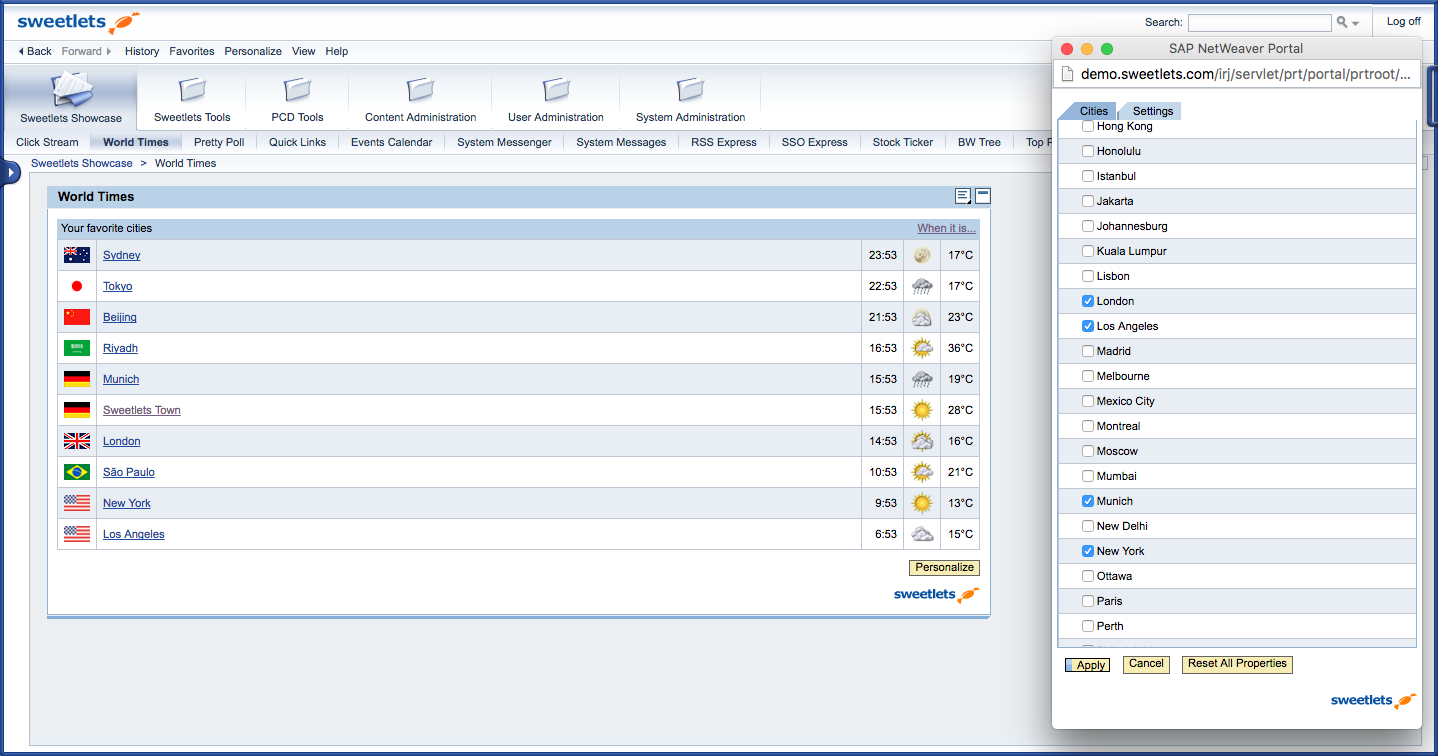Image resolution: width=1438 pixels, height=756 pixels.
Task: Open the Sweetlets Tools folder icon
Action: point(192,90)
